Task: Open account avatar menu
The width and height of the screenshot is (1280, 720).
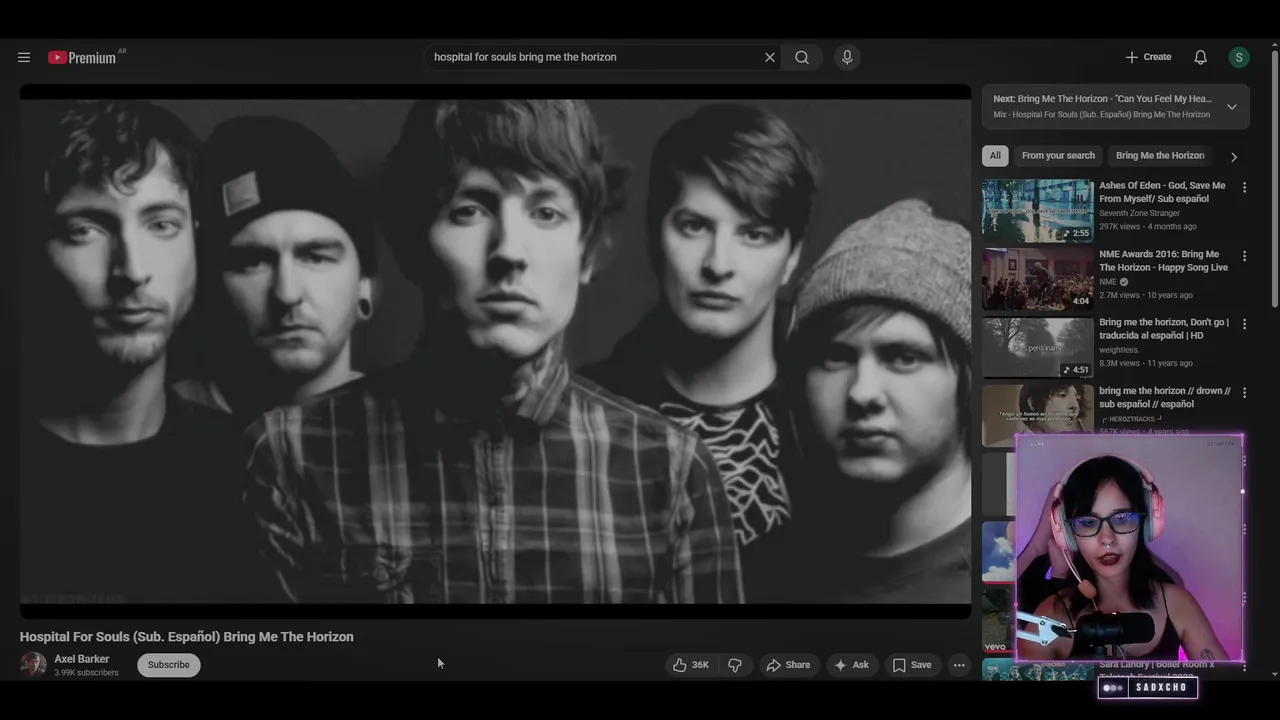Action: 1239,57
